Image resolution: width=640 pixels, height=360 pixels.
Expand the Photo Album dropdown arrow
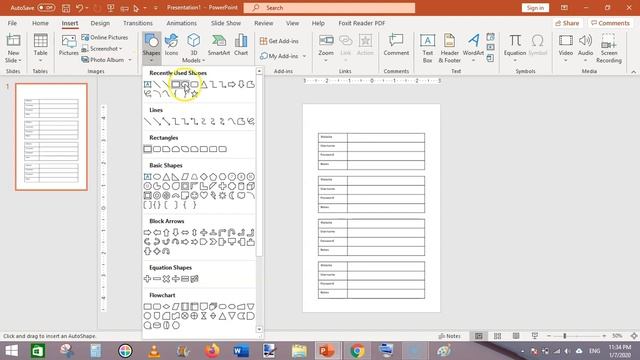click(130, 60)
